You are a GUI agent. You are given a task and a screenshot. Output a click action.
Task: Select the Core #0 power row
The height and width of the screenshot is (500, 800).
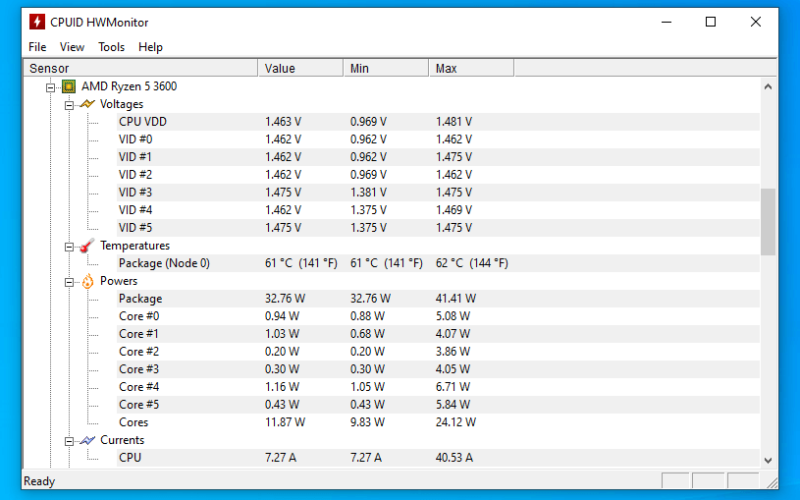438,316
